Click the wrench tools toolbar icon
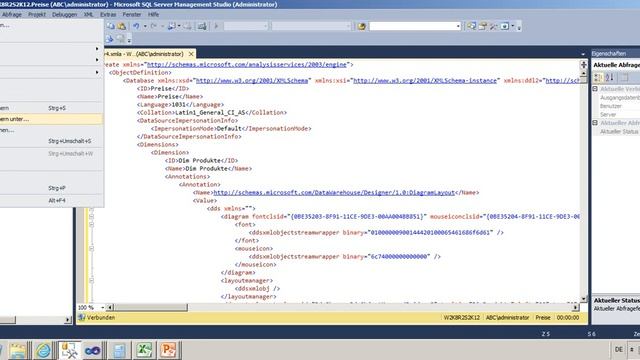Image resolution: width=640 pixels, height=360 pixels. point(493,26)
